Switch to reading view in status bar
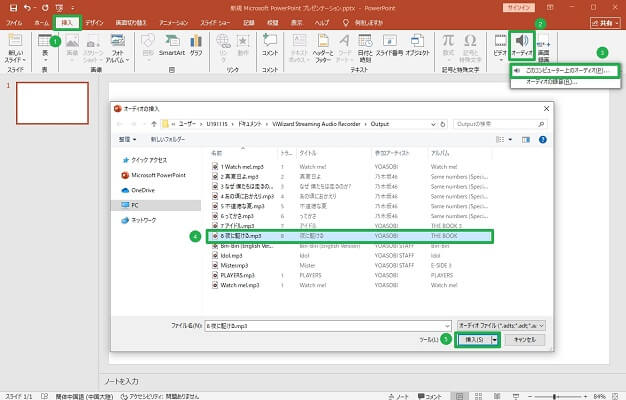626x400 pixels. [497, 396]
